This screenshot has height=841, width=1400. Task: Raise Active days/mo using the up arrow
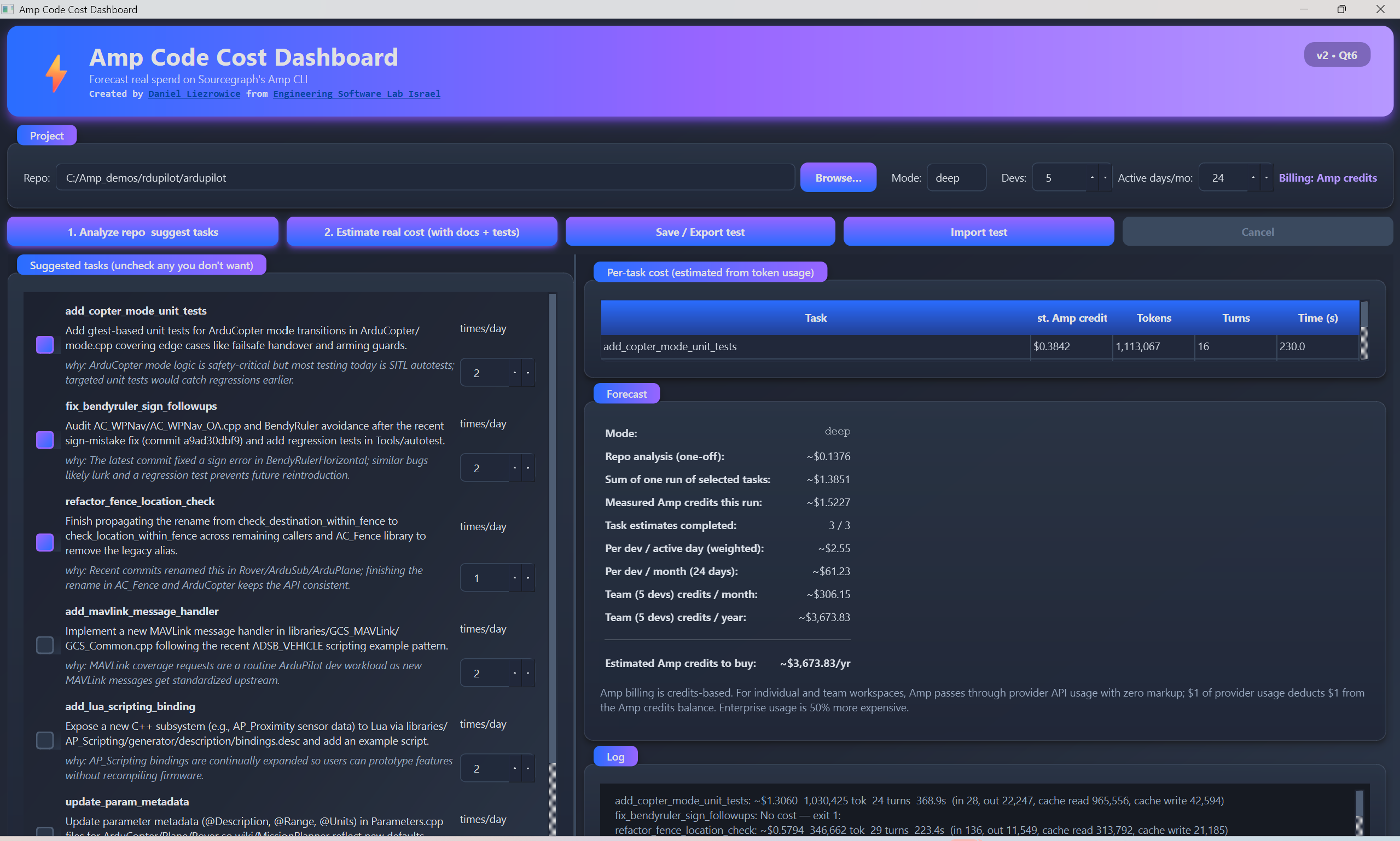point(1253,178)
